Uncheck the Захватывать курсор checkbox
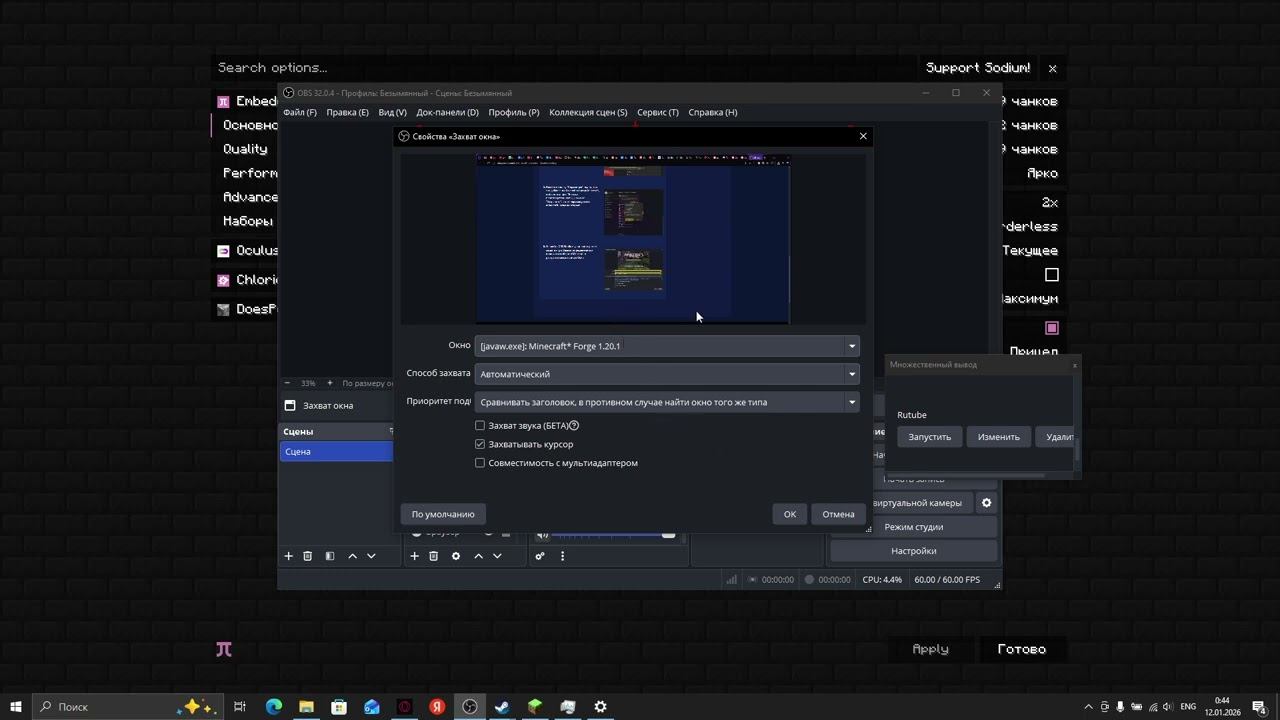This screenshot has height=720, width=1280. click(480, 444)
